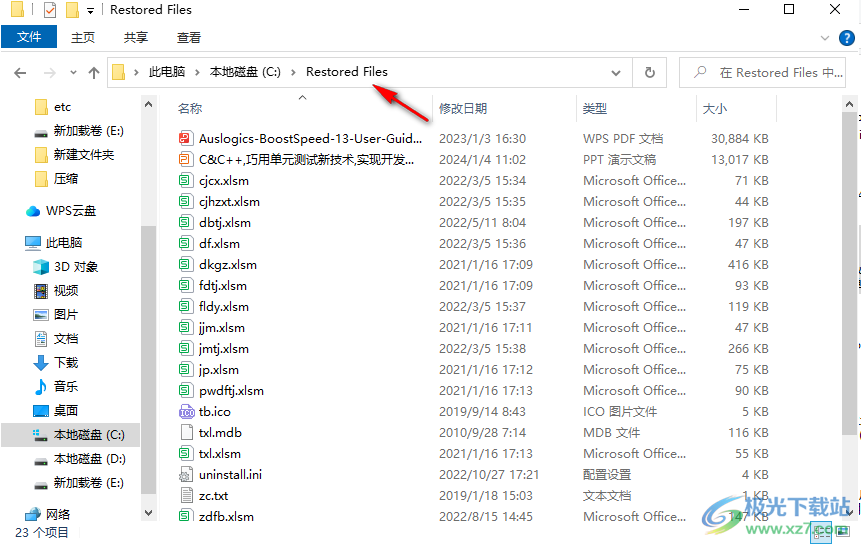Sort files by 修改日期 column header
Screen dimensions: 861x545
coord(463,108)
